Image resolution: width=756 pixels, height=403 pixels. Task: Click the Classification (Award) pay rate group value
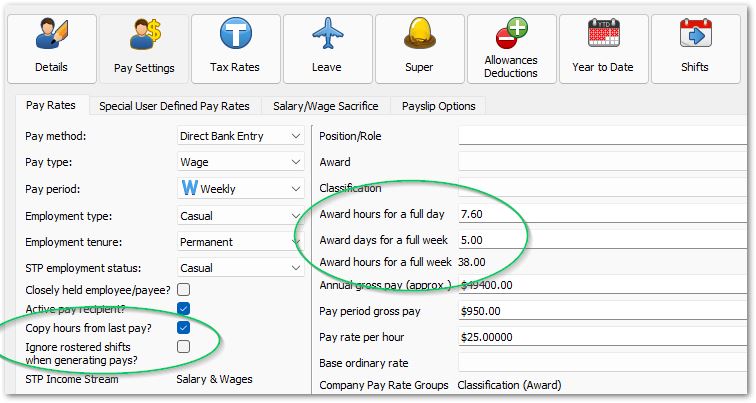pyautogui.click(x=510, y=385)
